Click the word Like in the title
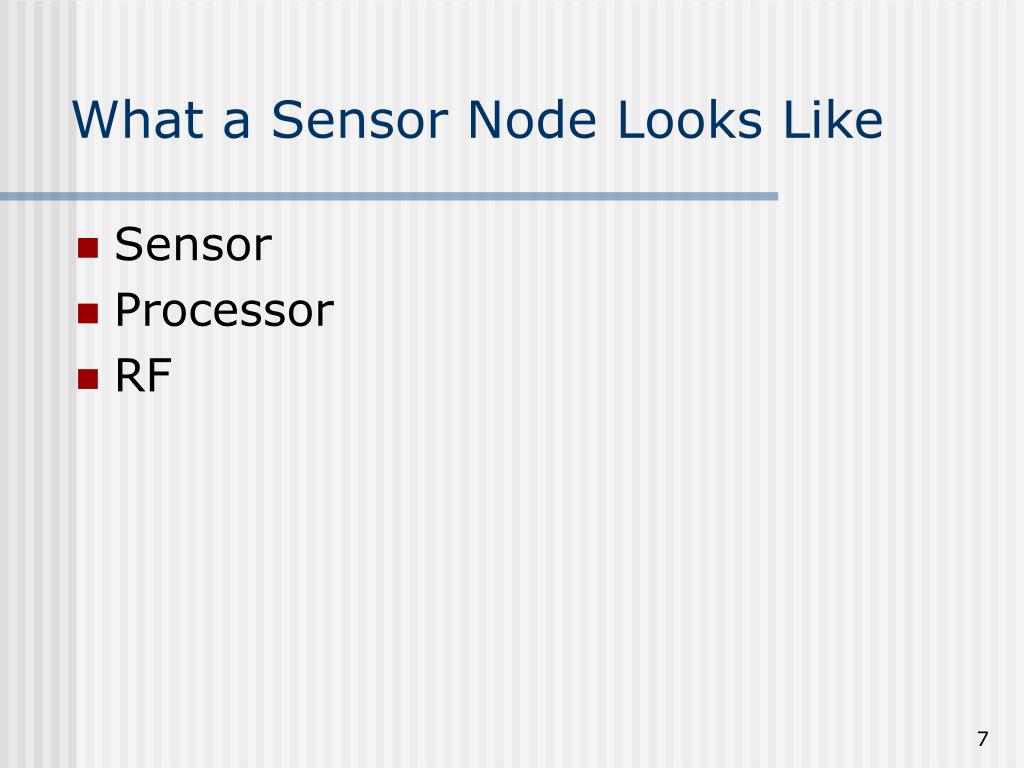The width and height of the screenshot is (1024, 768). (x=833, y=120)
